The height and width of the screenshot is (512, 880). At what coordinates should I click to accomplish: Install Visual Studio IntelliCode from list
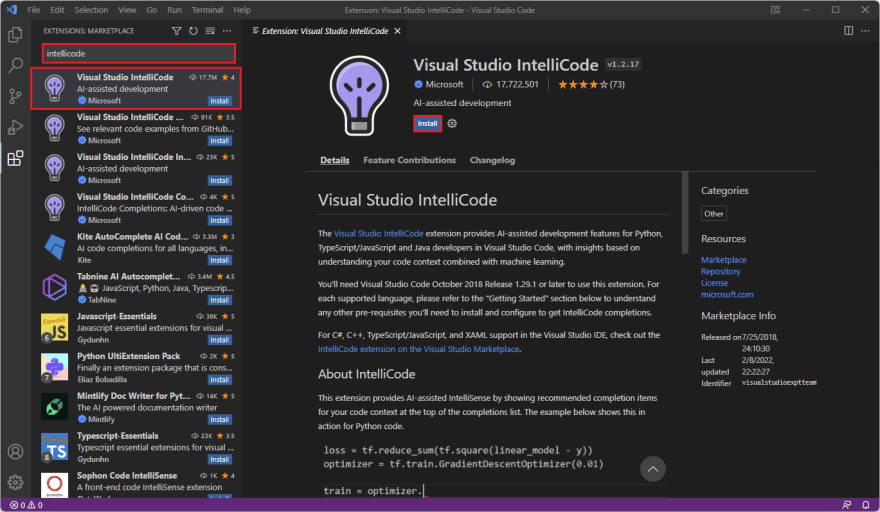219,101
